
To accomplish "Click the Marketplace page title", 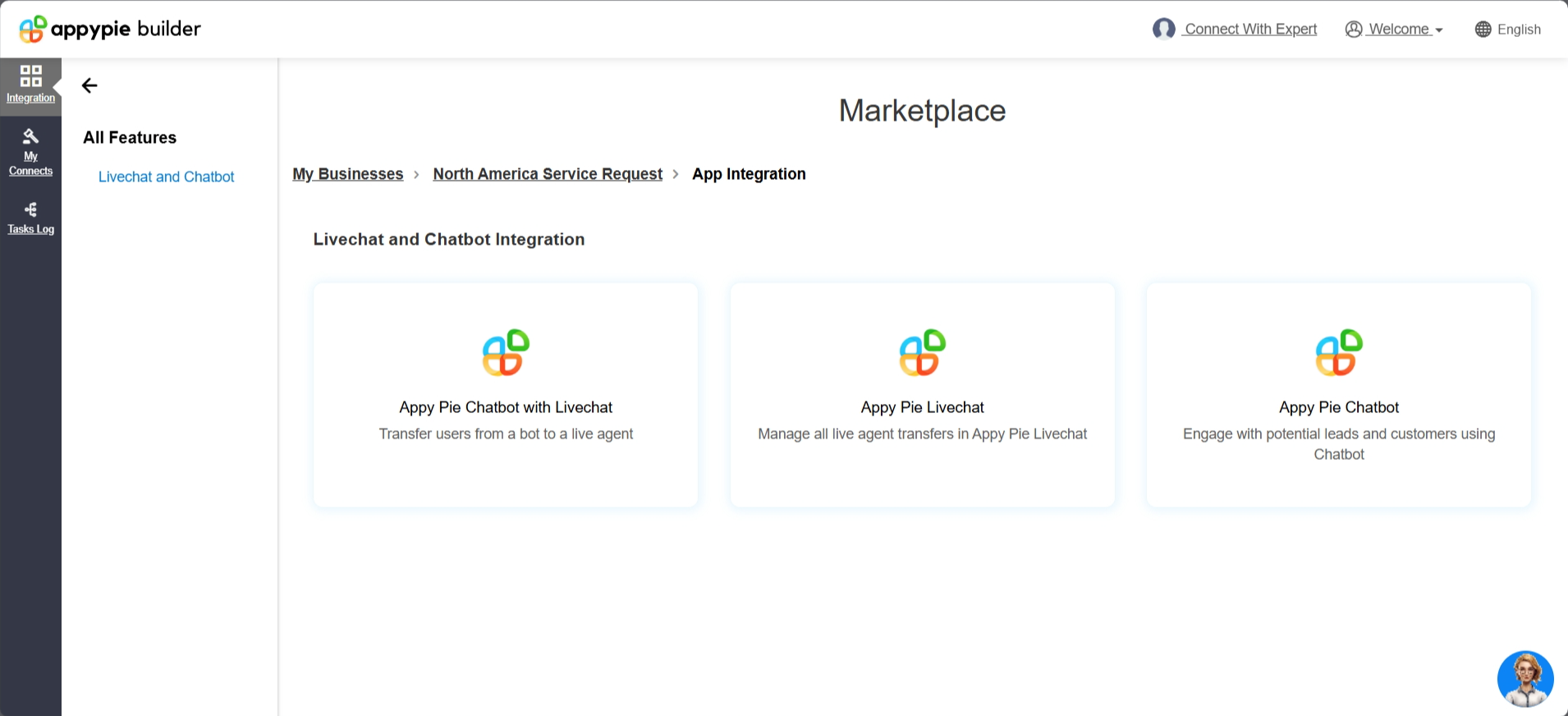I will (922, 111).
